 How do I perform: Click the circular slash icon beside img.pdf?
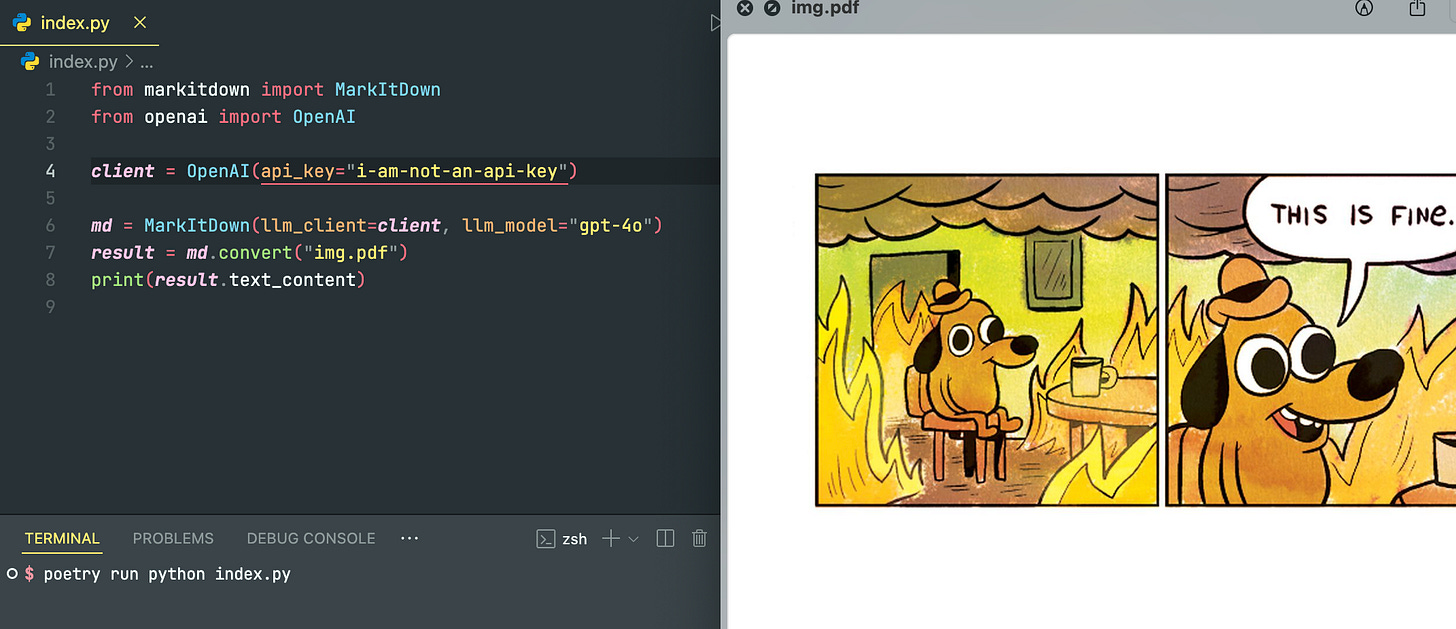click(x=771, y=8)
